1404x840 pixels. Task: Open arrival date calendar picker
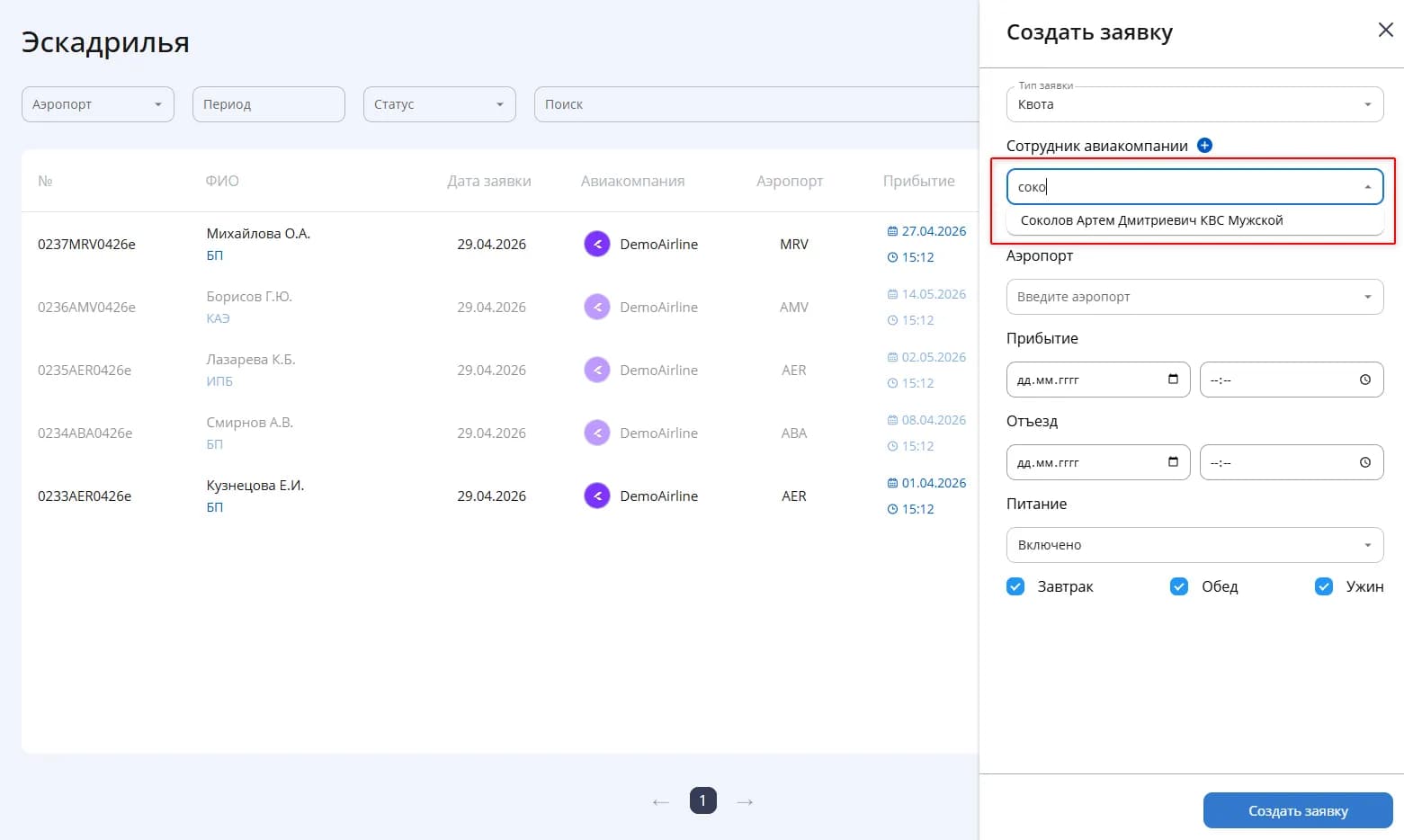pyautogui.click(x=1173, y=380)
